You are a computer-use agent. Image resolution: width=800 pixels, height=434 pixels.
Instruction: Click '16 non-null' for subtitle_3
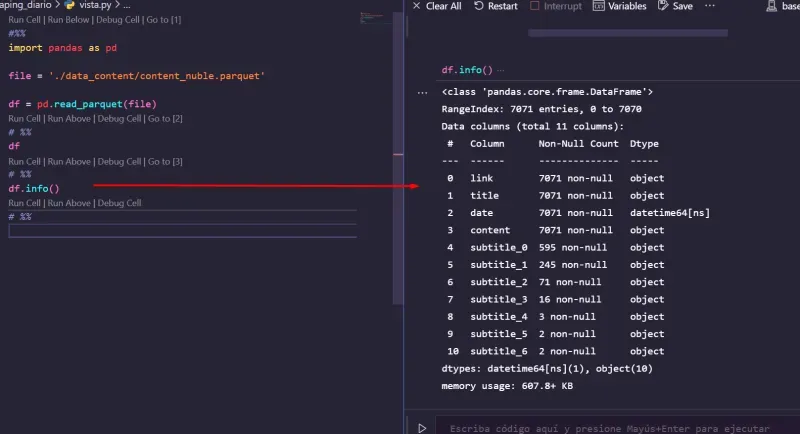(x=569, y=300)
